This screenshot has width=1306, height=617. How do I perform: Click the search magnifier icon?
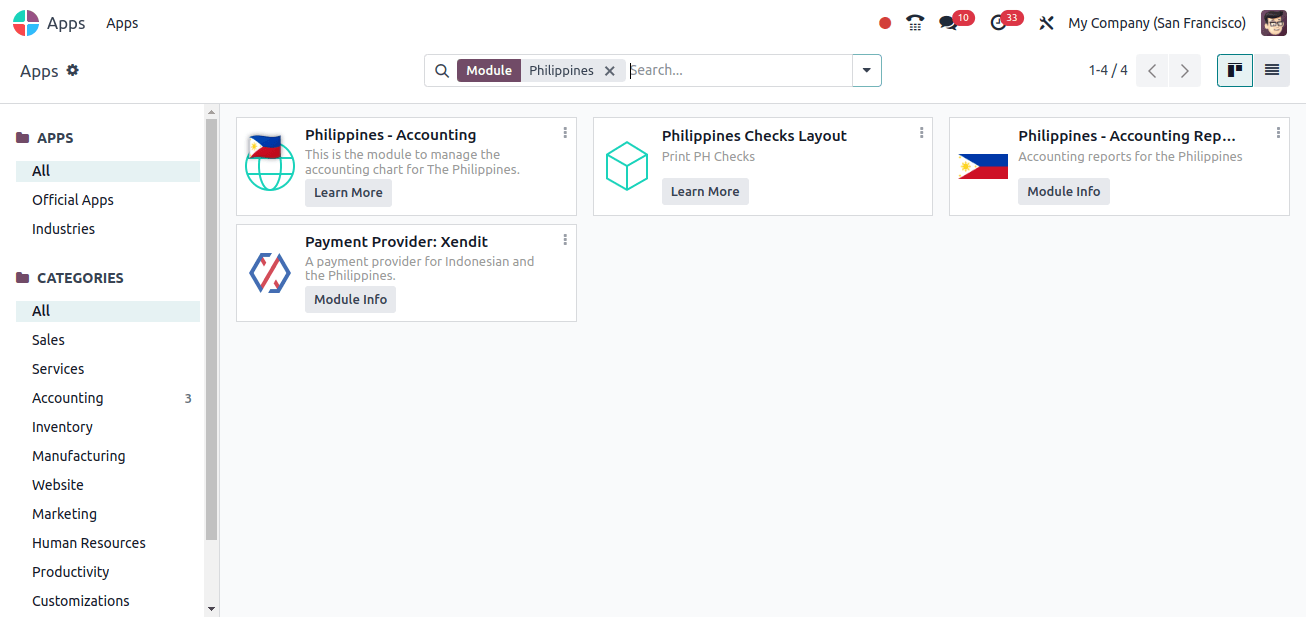tap(442, 71)
